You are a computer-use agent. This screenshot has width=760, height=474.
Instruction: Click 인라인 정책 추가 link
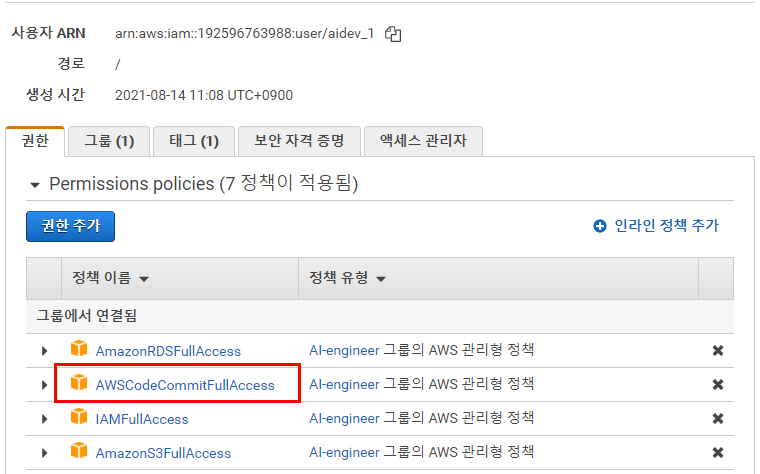click(x=656, y=225)
